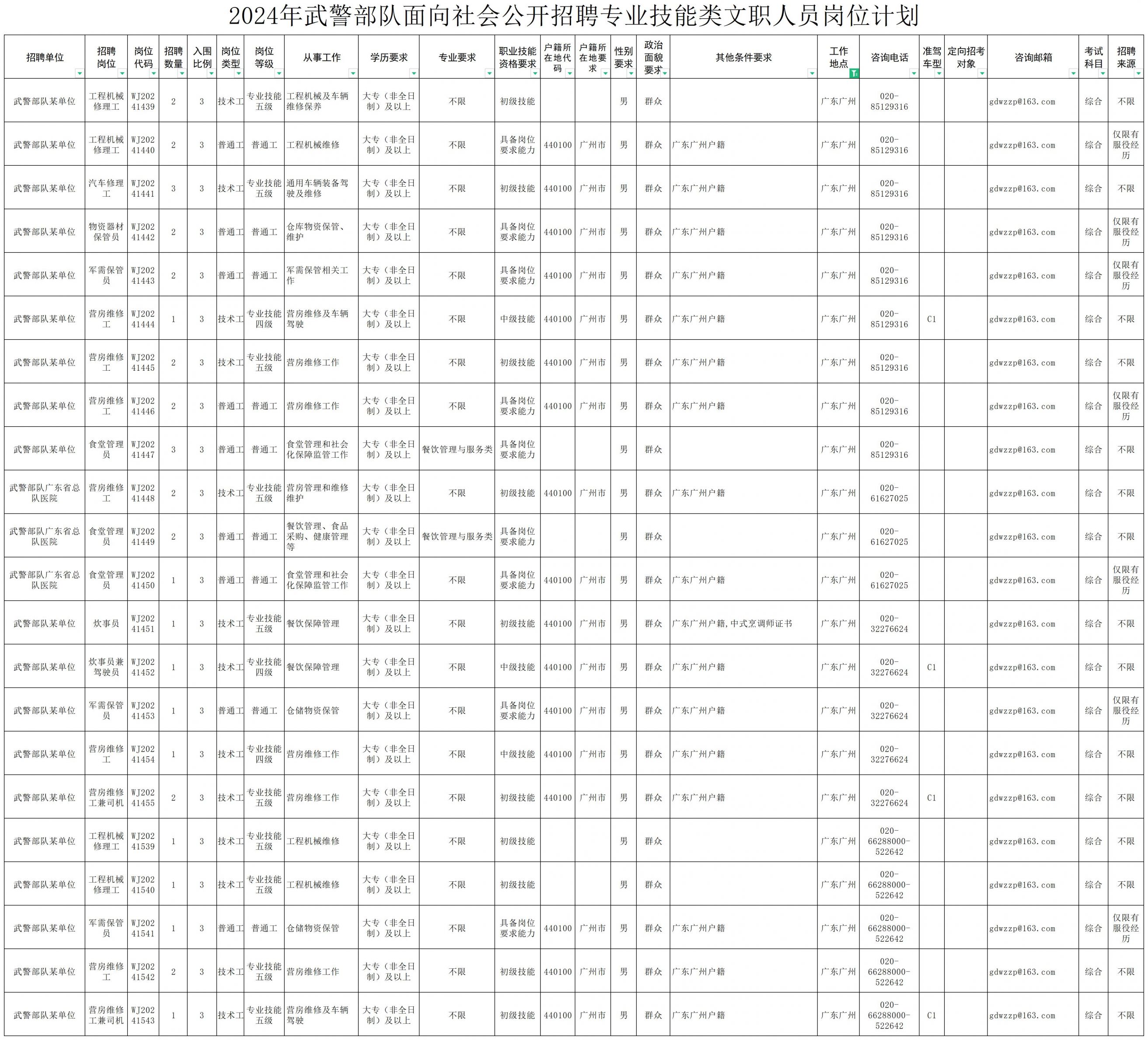Open the 户籍所在地代码 column filter arrow
The image size is (1148, 1040).
[569, 73]
